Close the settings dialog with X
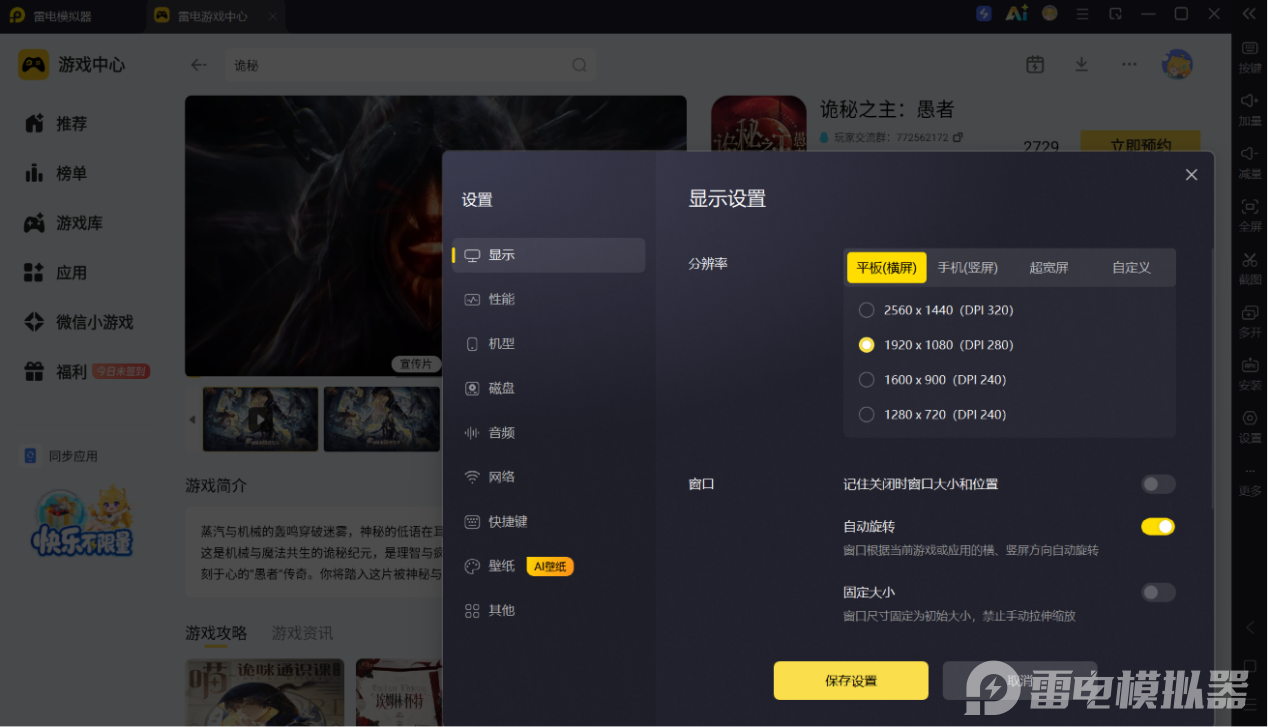 click(x=1191, y=175)
